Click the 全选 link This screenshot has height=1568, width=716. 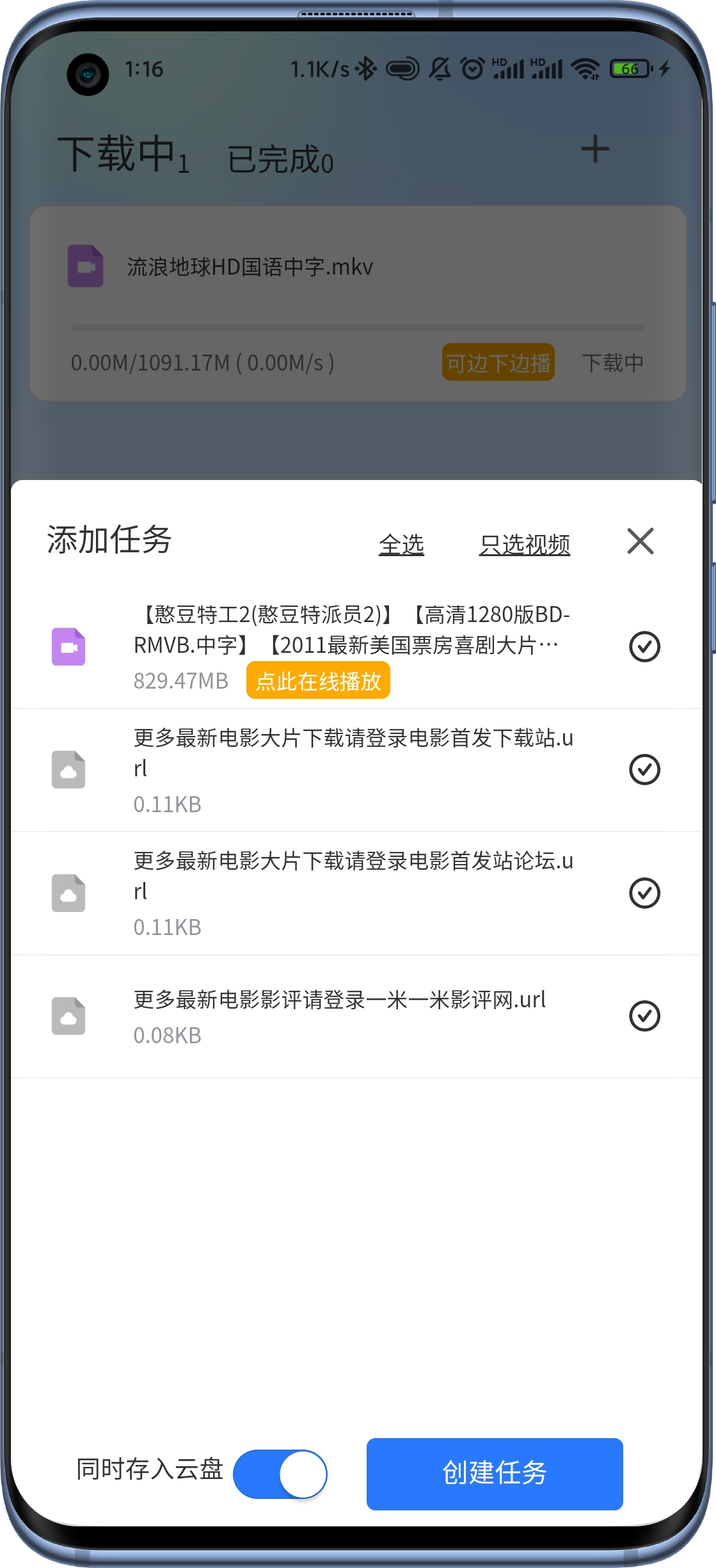(x=401, y=545)
